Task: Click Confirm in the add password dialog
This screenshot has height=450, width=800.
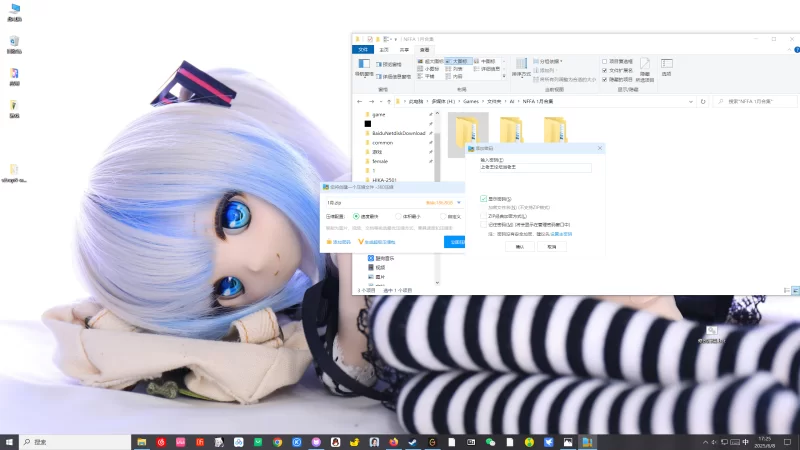Action: 519,246
